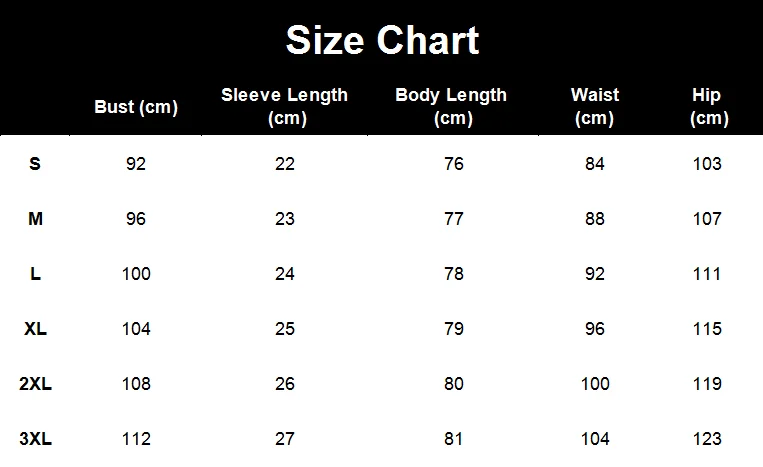Select the Waist (cm) column header
The height and width of the screenshot is (467, 763).
tap(595, 107)
